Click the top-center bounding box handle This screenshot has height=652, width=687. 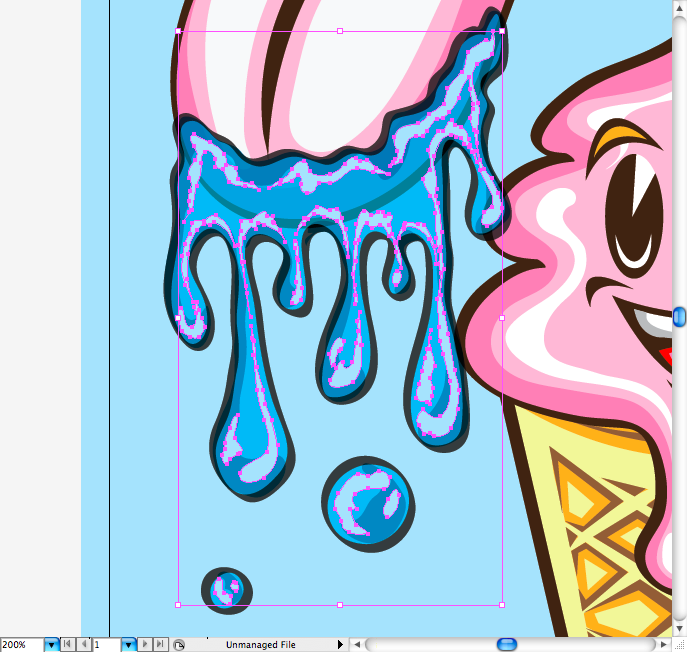click(x=340, y=31)
